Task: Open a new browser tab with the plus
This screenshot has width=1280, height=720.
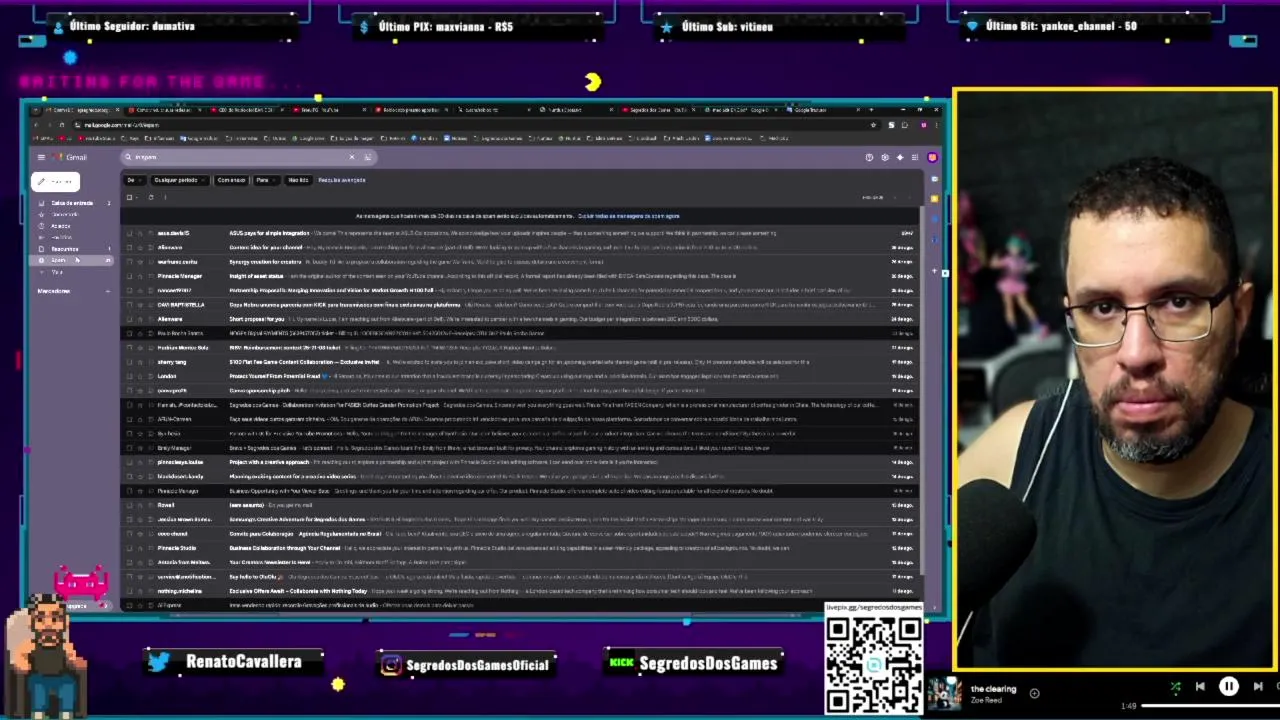Action: click(871, 110)
